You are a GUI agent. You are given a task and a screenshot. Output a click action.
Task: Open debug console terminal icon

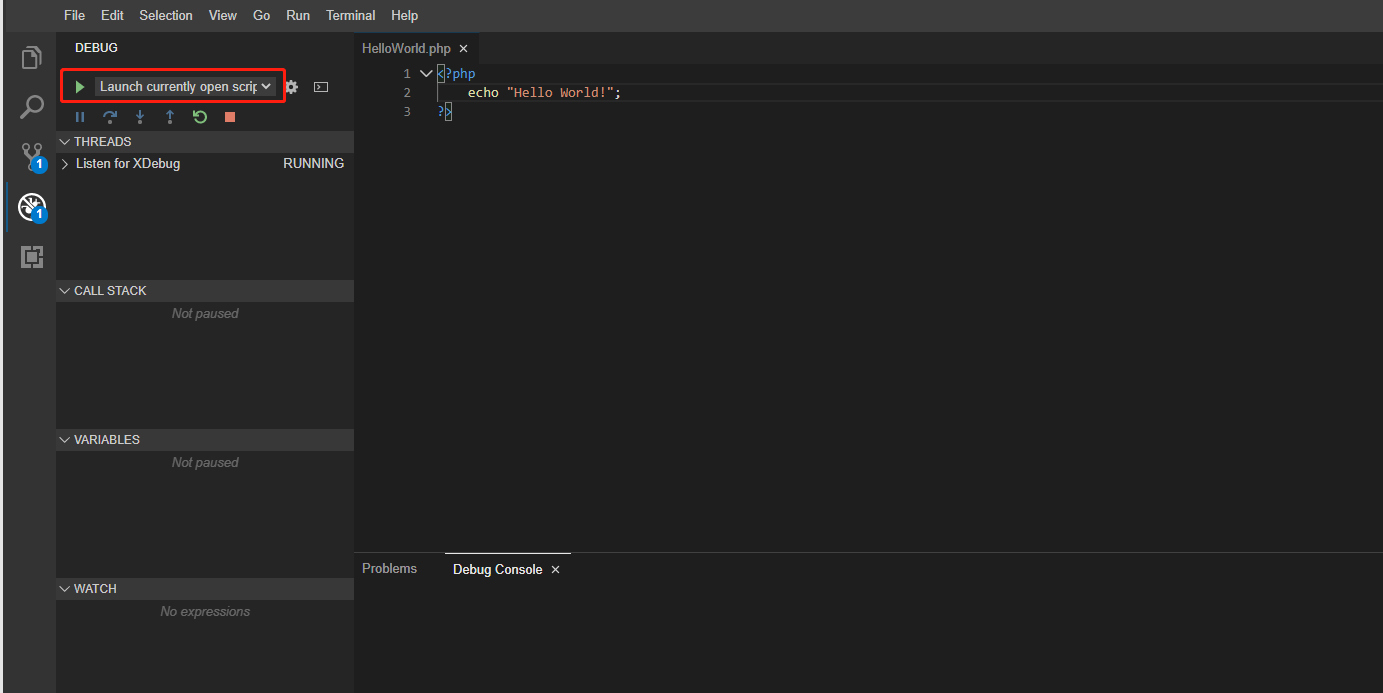321,87
